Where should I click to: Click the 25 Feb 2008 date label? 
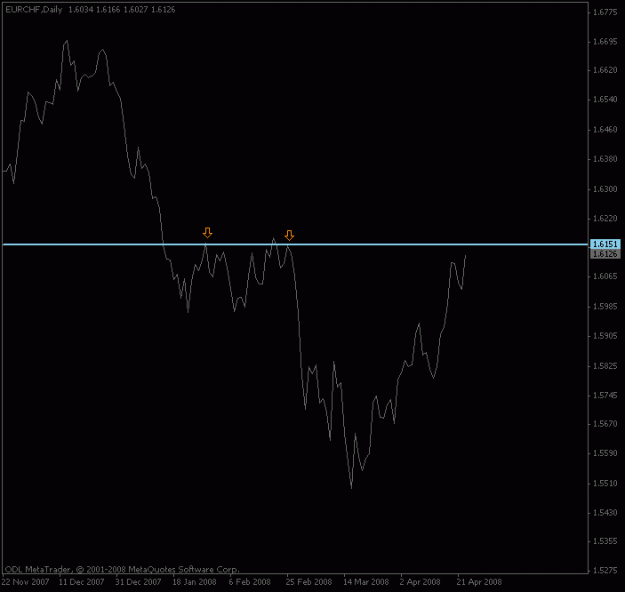coord(309,582)
